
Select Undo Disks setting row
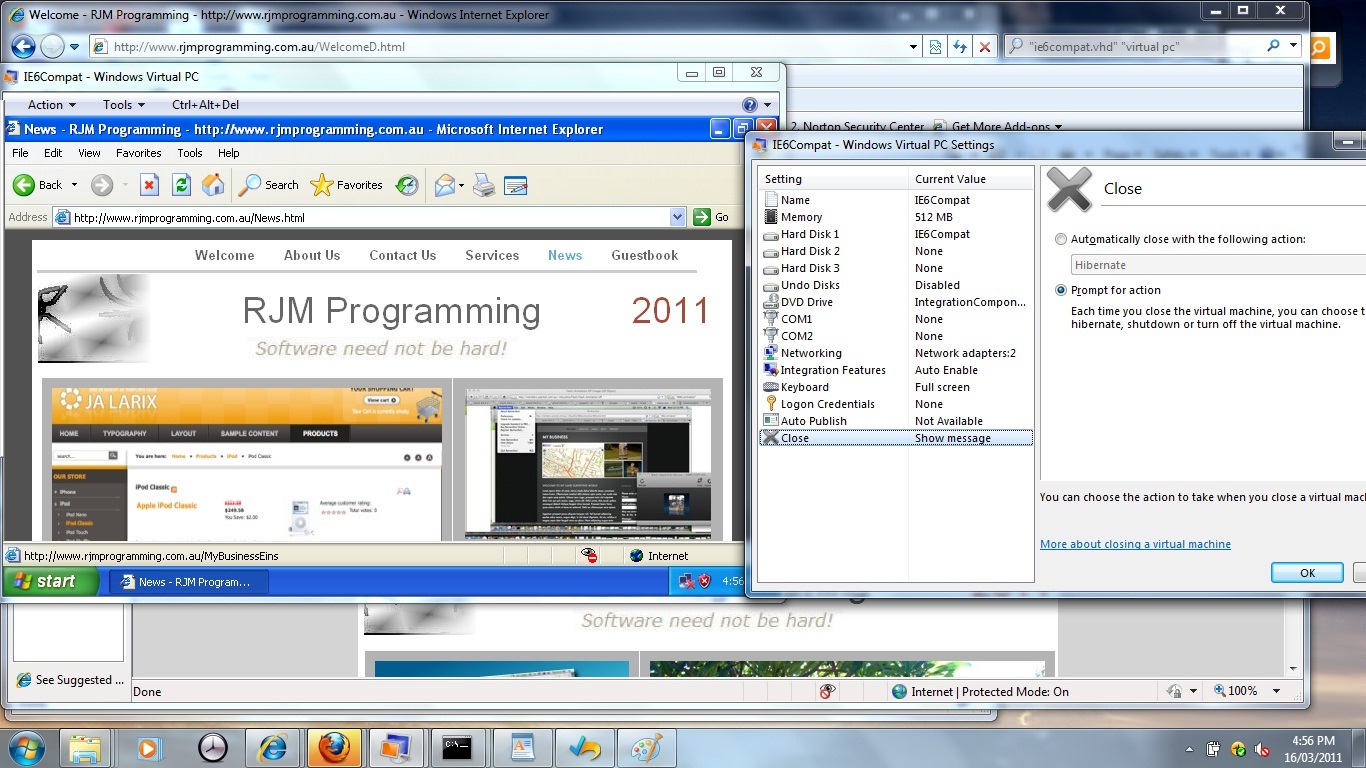[x=896, y=285]
